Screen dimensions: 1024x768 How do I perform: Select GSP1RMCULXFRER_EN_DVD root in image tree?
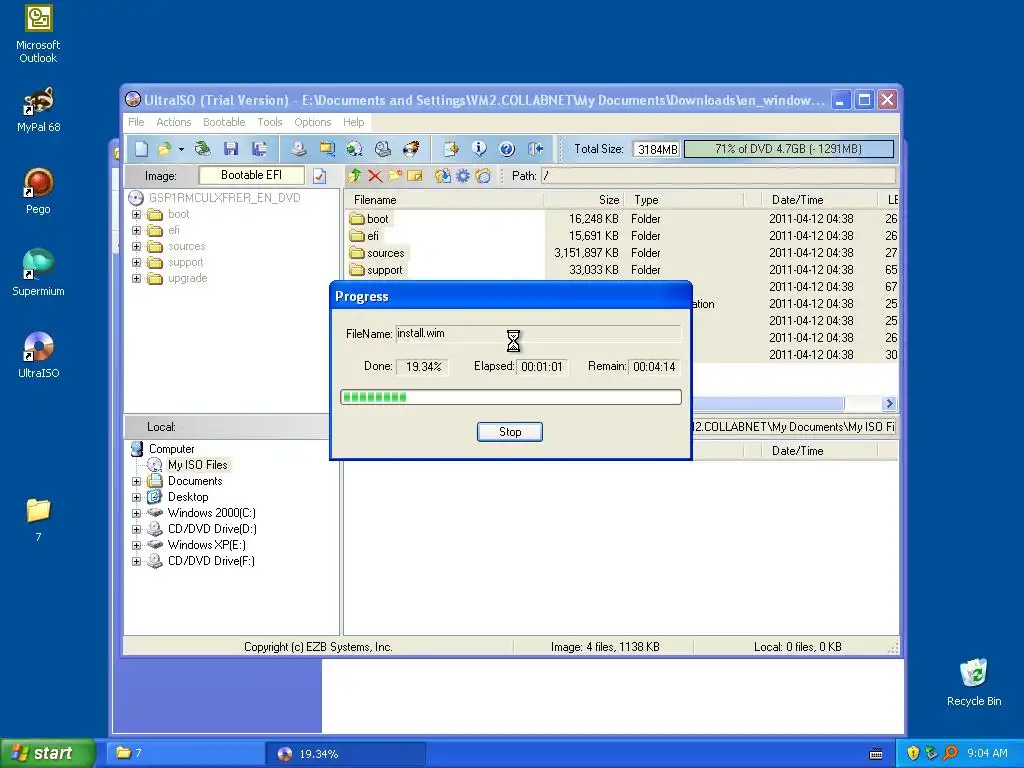(224, 198)
